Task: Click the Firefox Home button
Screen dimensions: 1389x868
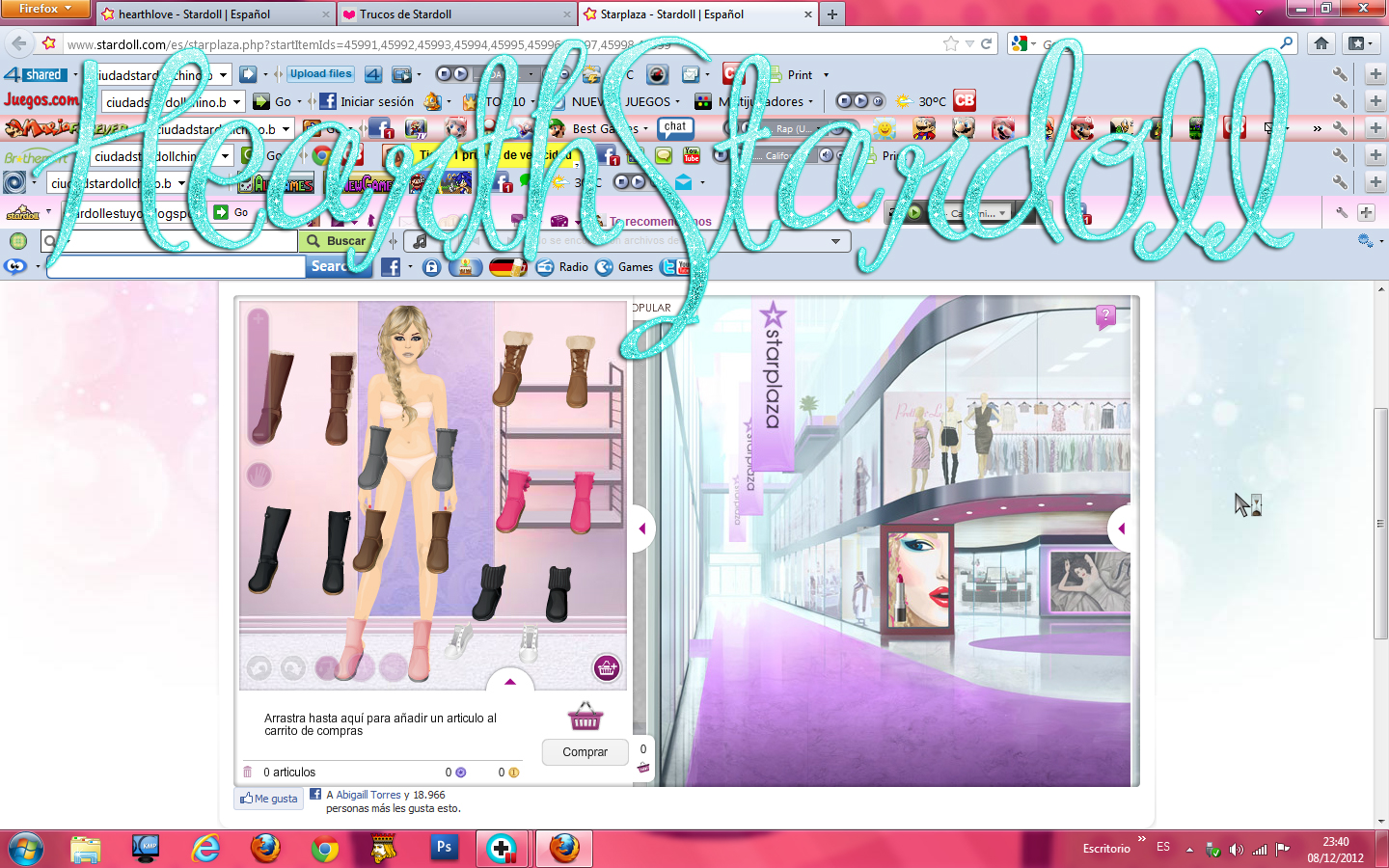Action: [1321, 43]
